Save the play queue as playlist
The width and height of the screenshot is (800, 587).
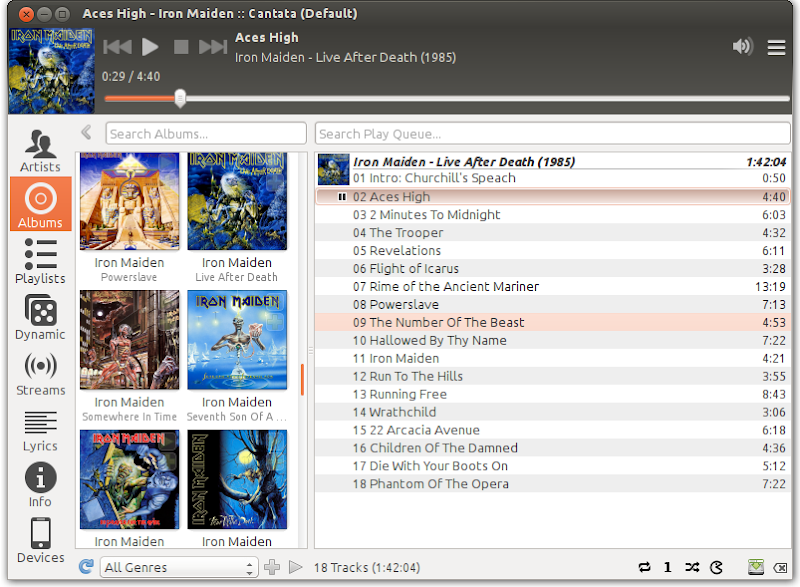[756, 567]
